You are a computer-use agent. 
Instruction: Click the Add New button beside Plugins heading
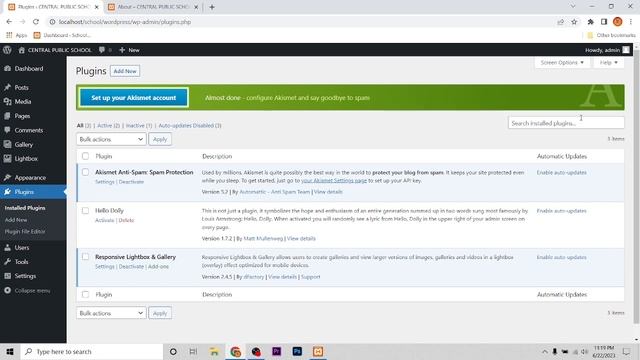coord(125,71)
